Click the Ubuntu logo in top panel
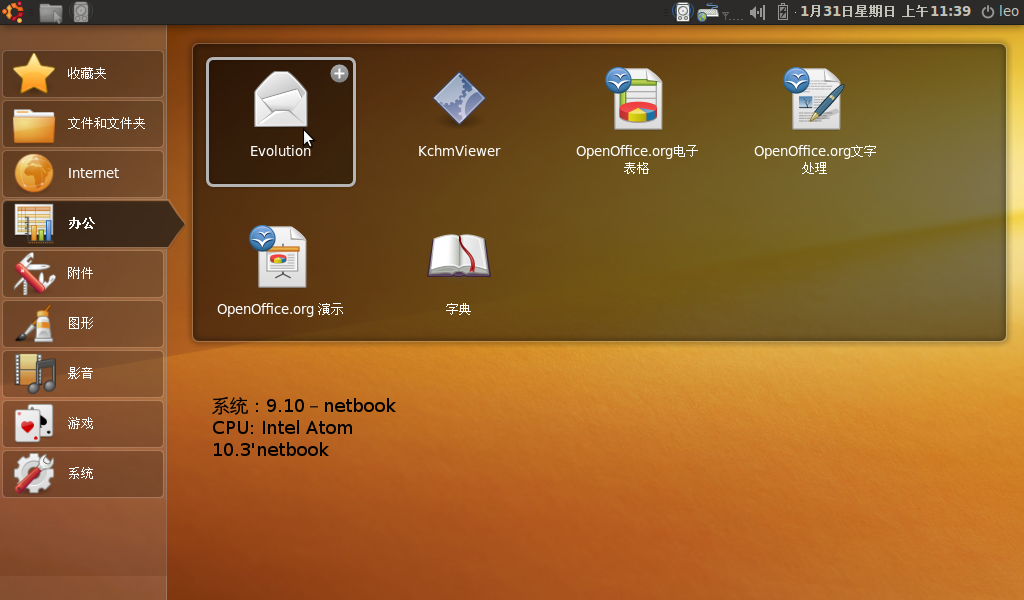This screenshot has height=600, width=1024. [x=13, y=12]
